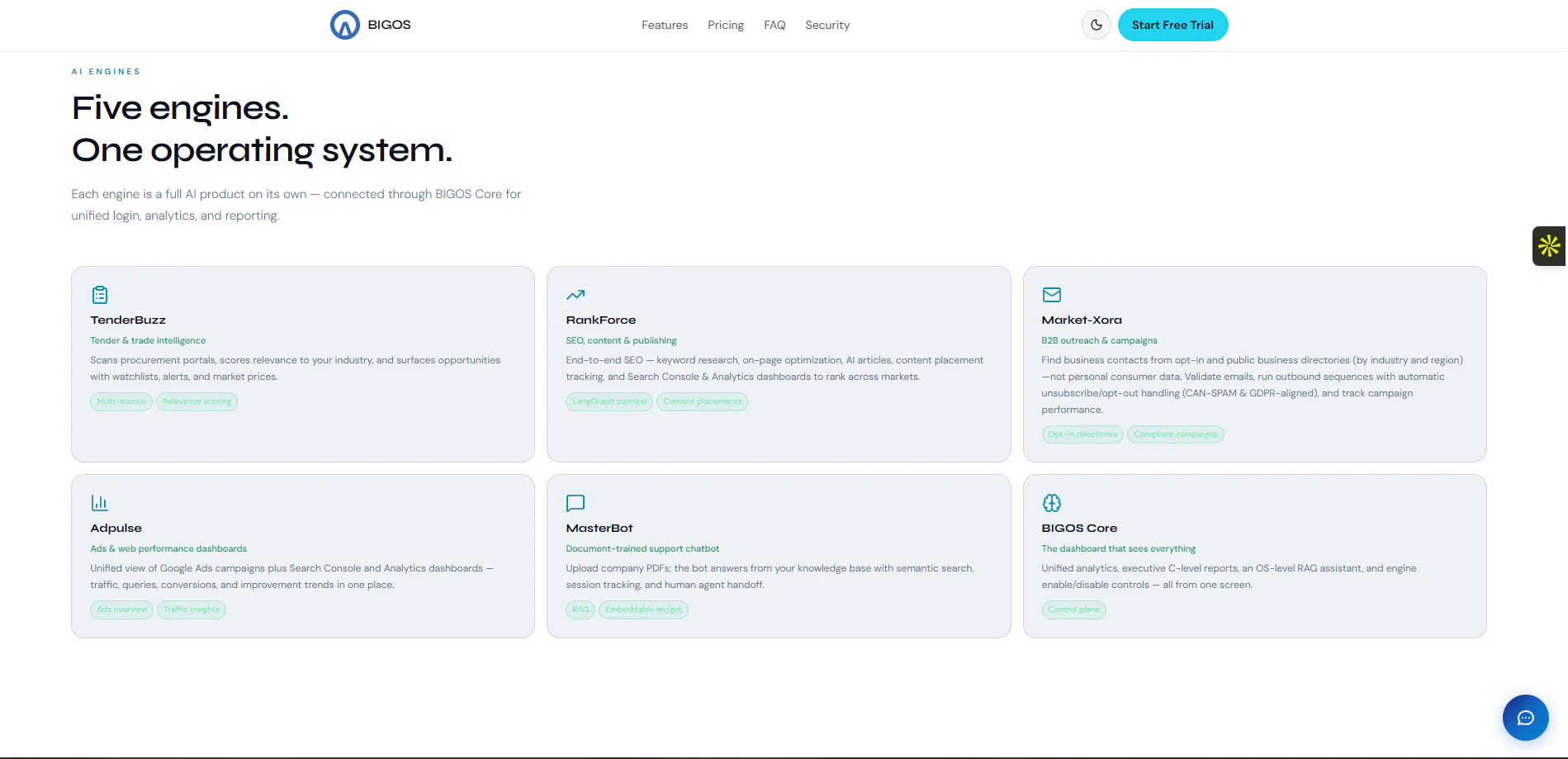Select the Adpulse card title

pos(116,528)
